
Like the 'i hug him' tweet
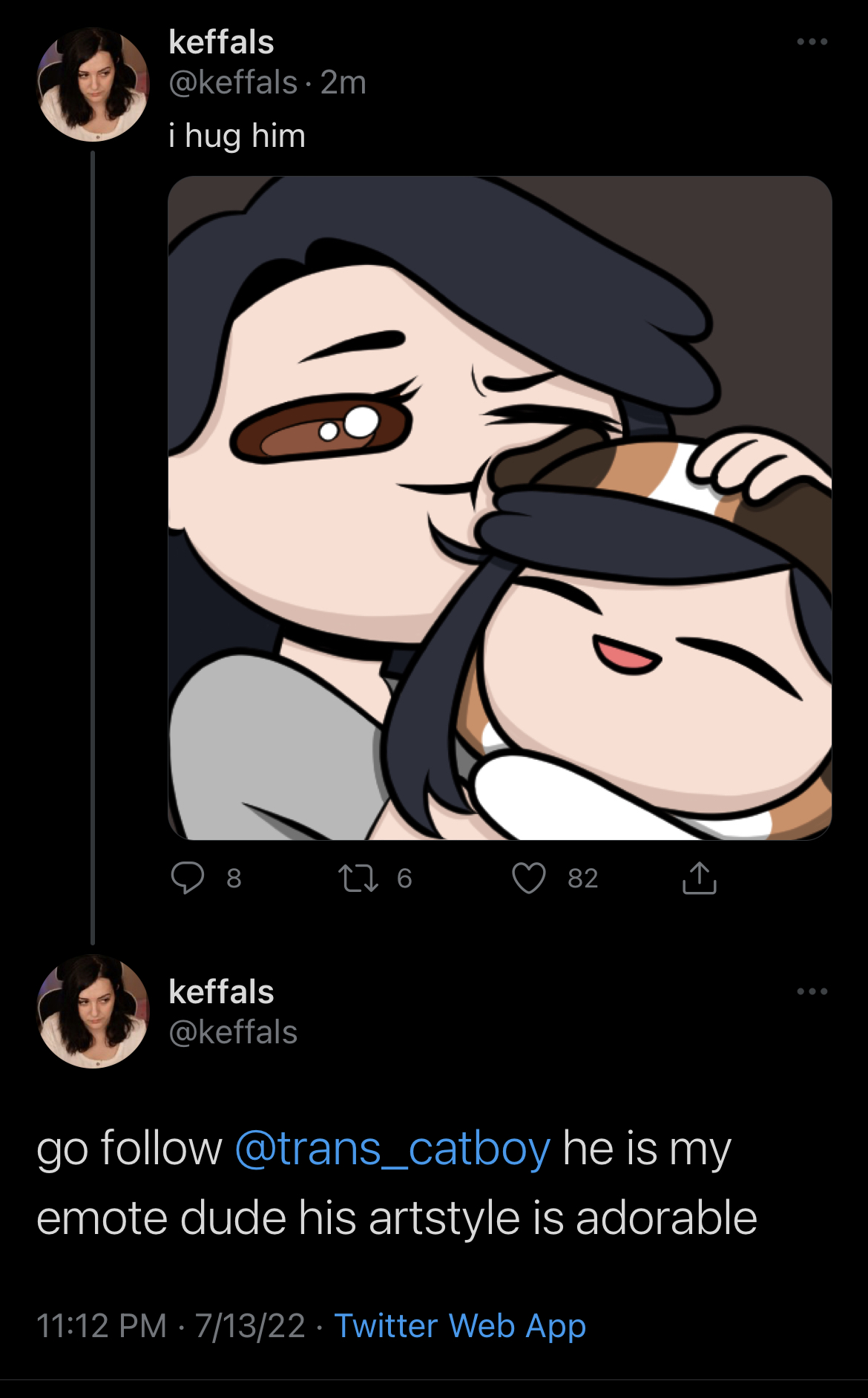click(x=529, y=879)
